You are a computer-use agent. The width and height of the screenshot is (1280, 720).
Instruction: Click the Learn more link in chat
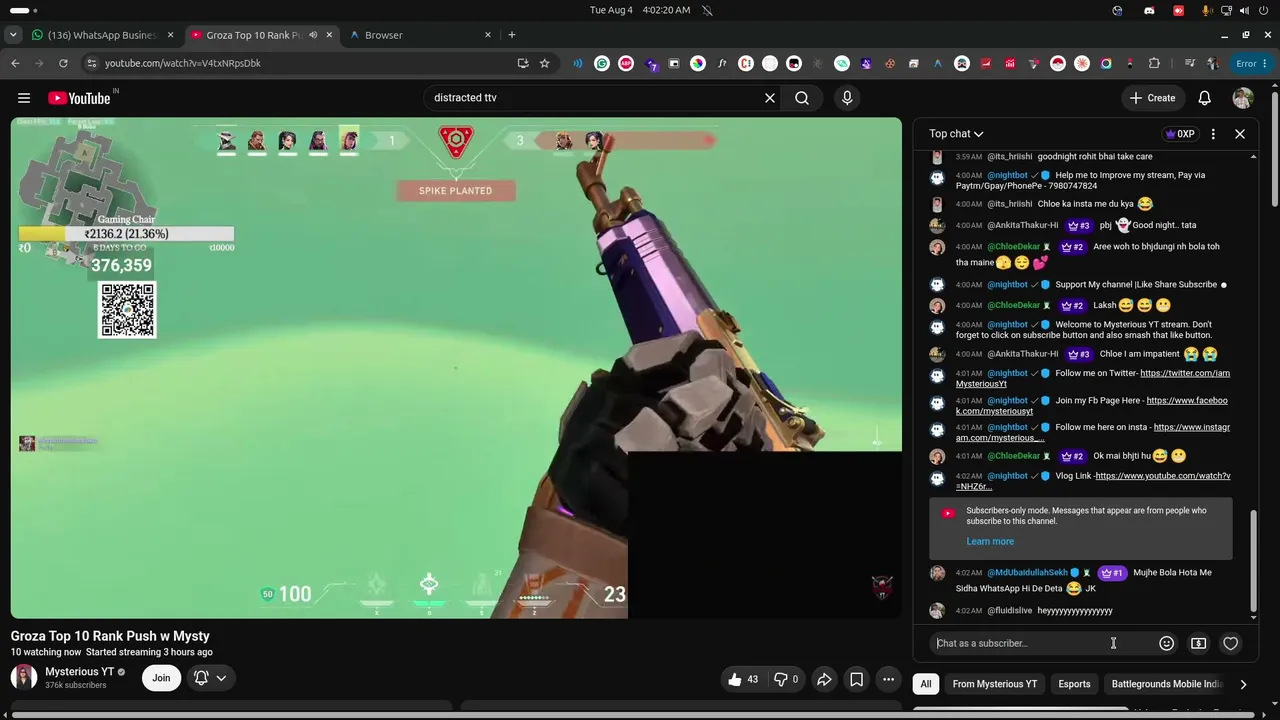pyautogui.click(x=990, y=542)
